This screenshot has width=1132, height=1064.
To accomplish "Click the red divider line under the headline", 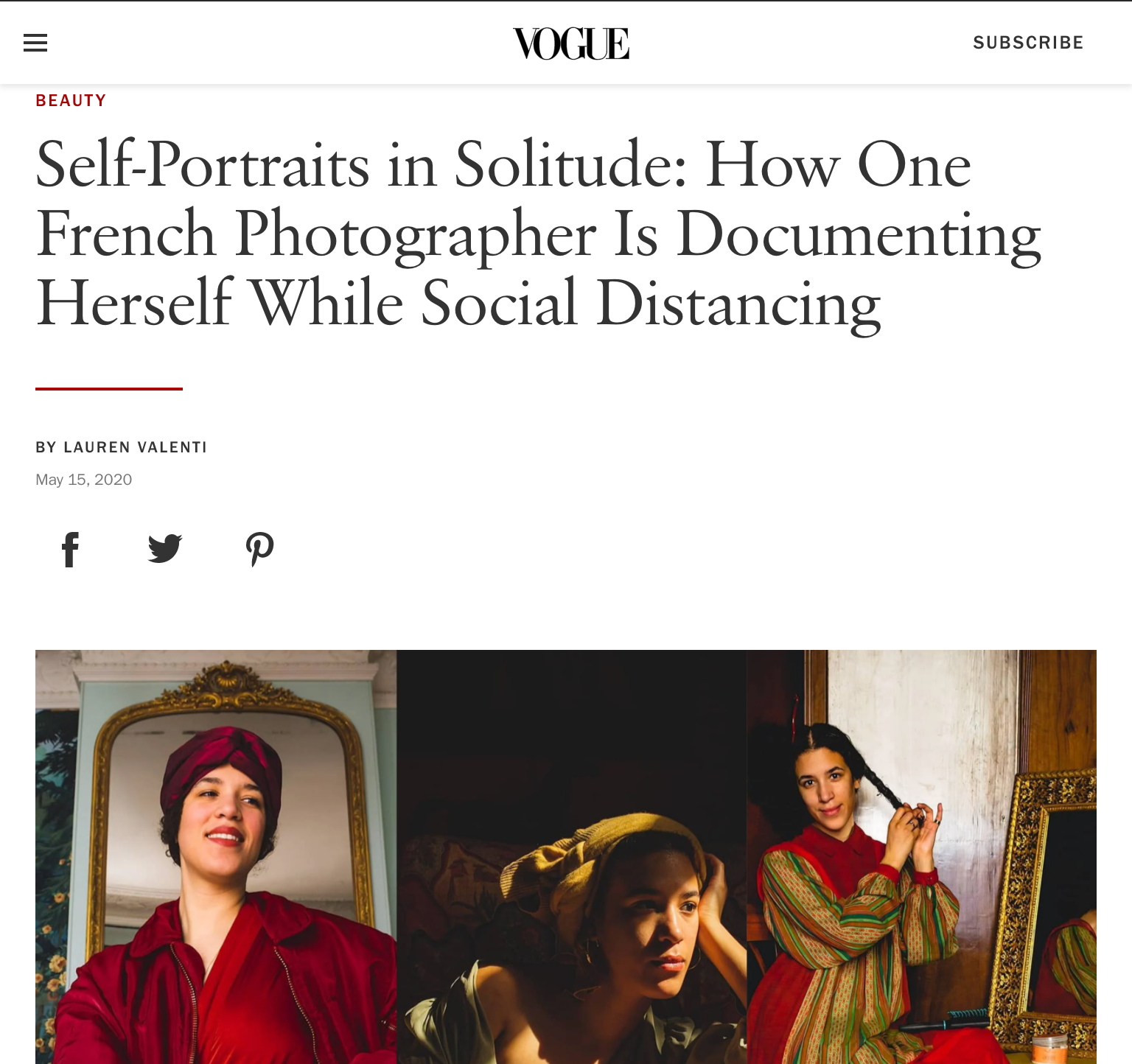I will (x=109, y=388).
